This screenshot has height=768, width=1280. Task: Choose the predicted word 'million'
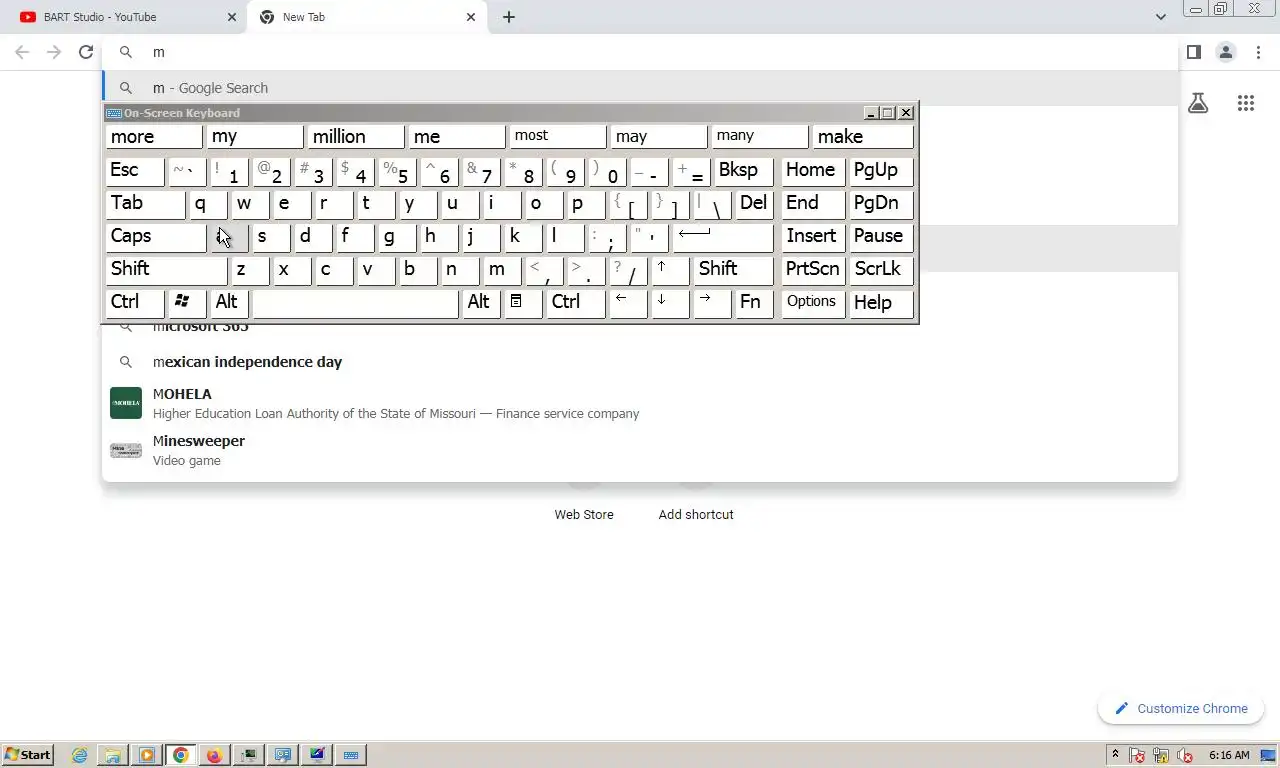pyautogui.click(x=356, y=137)
